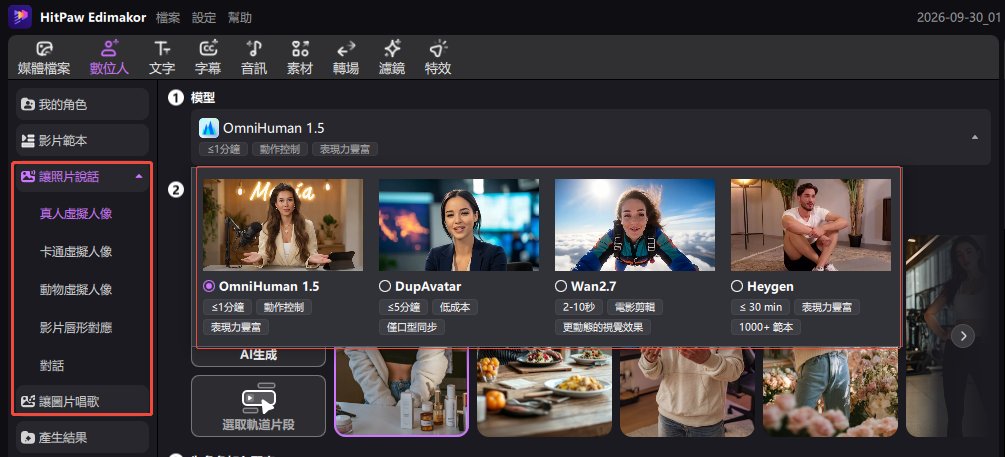Click the ≤5分鐘 tag under DupAvatar
Viewport: 1005px width, 457px height.
click(403, 307)
